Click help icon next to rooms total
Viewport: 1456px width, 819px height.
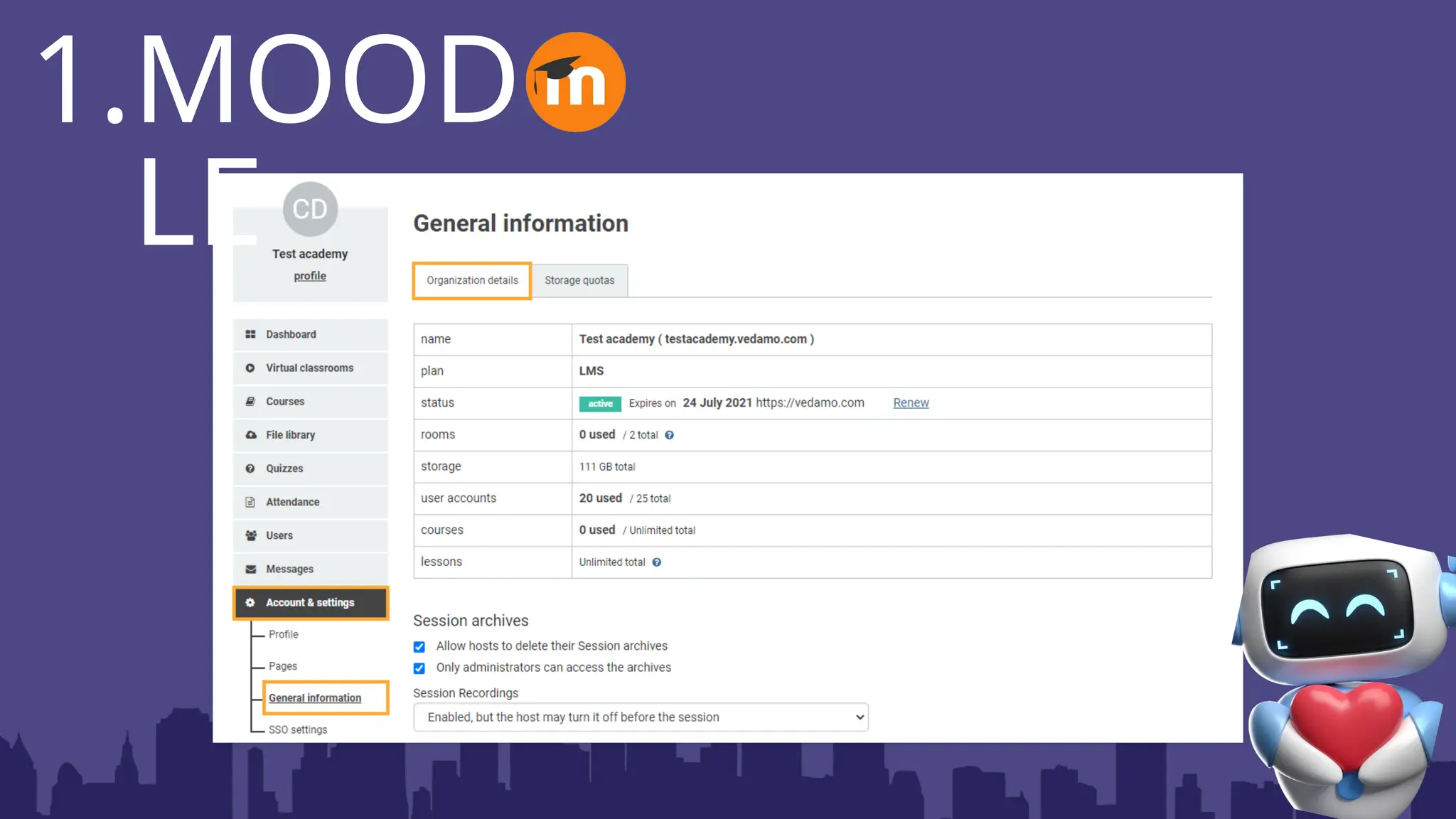[x=669, y=435]
